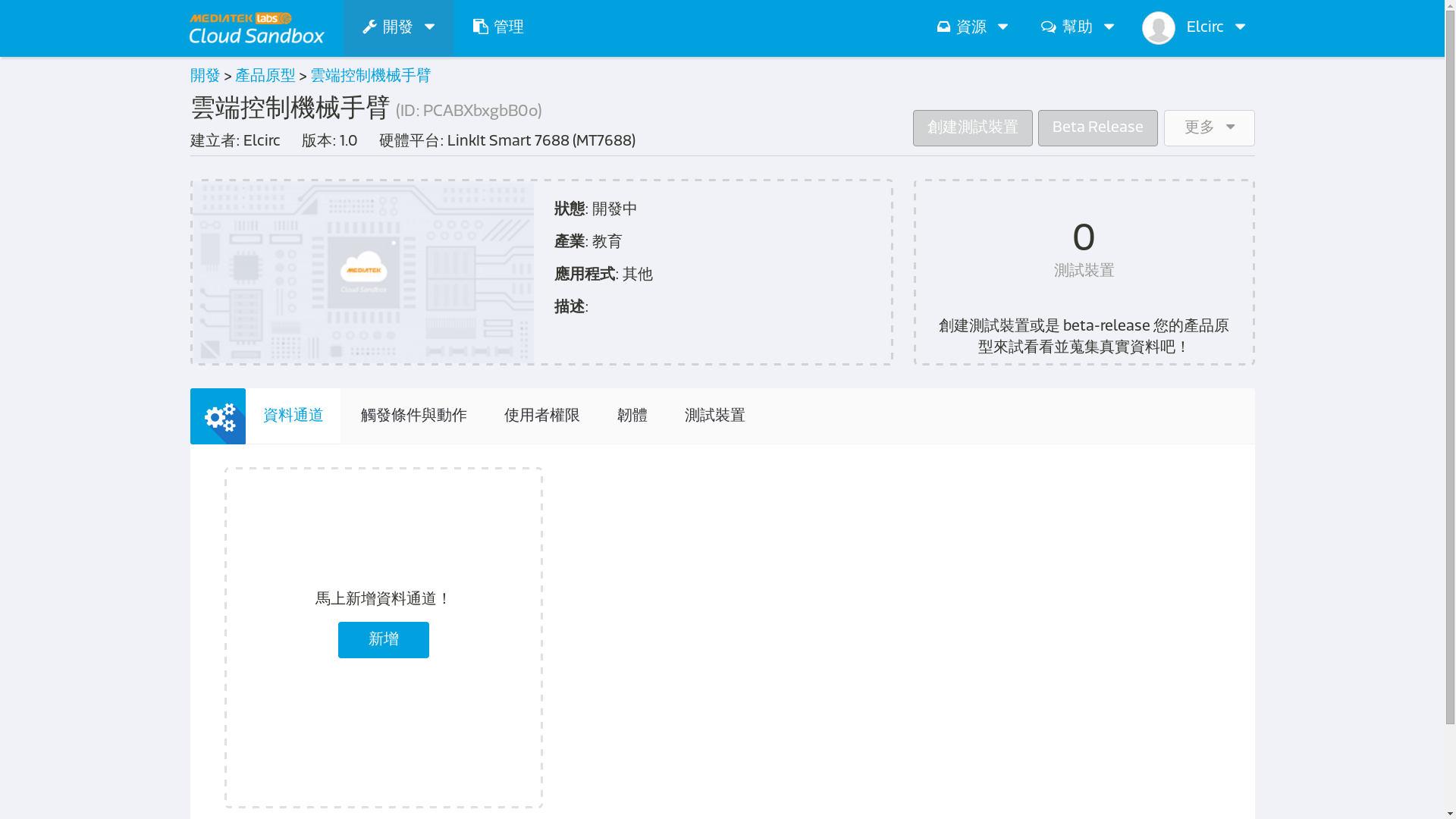Click the wrench icon beside 開發

[x=369, y=27]
